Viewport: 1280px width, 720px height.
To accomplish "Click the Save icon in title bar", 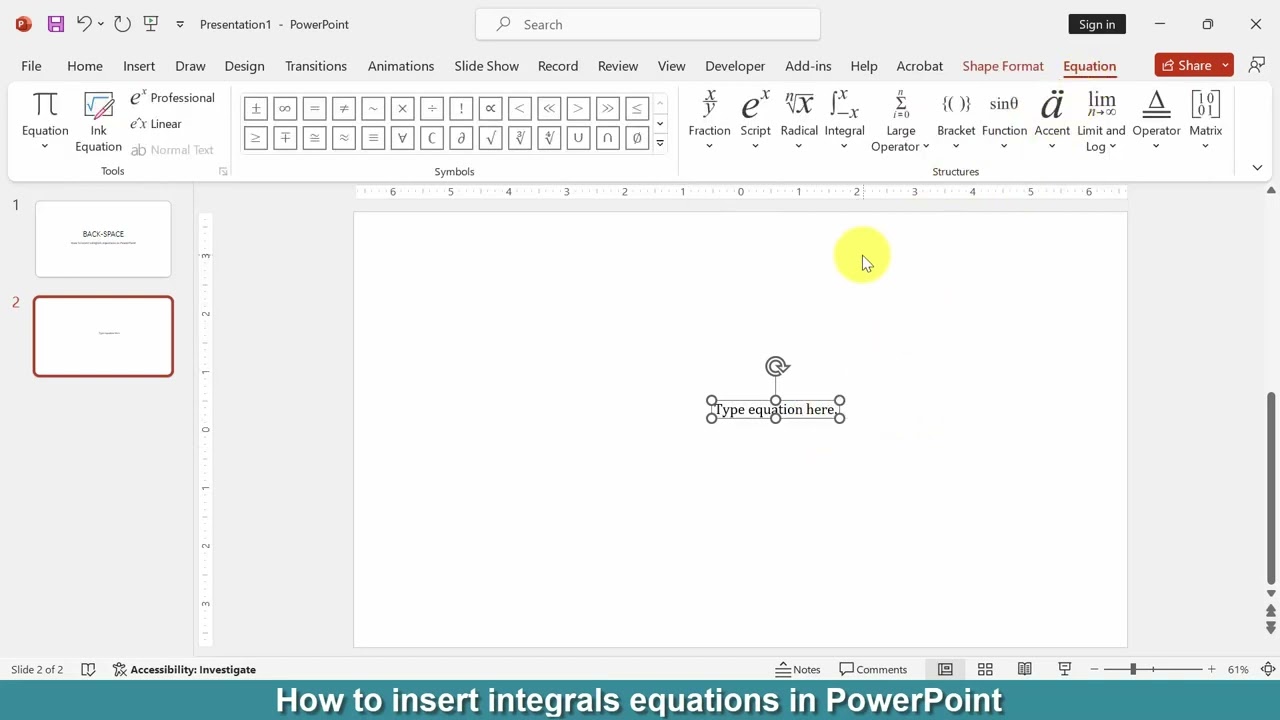I will (56, 24).
